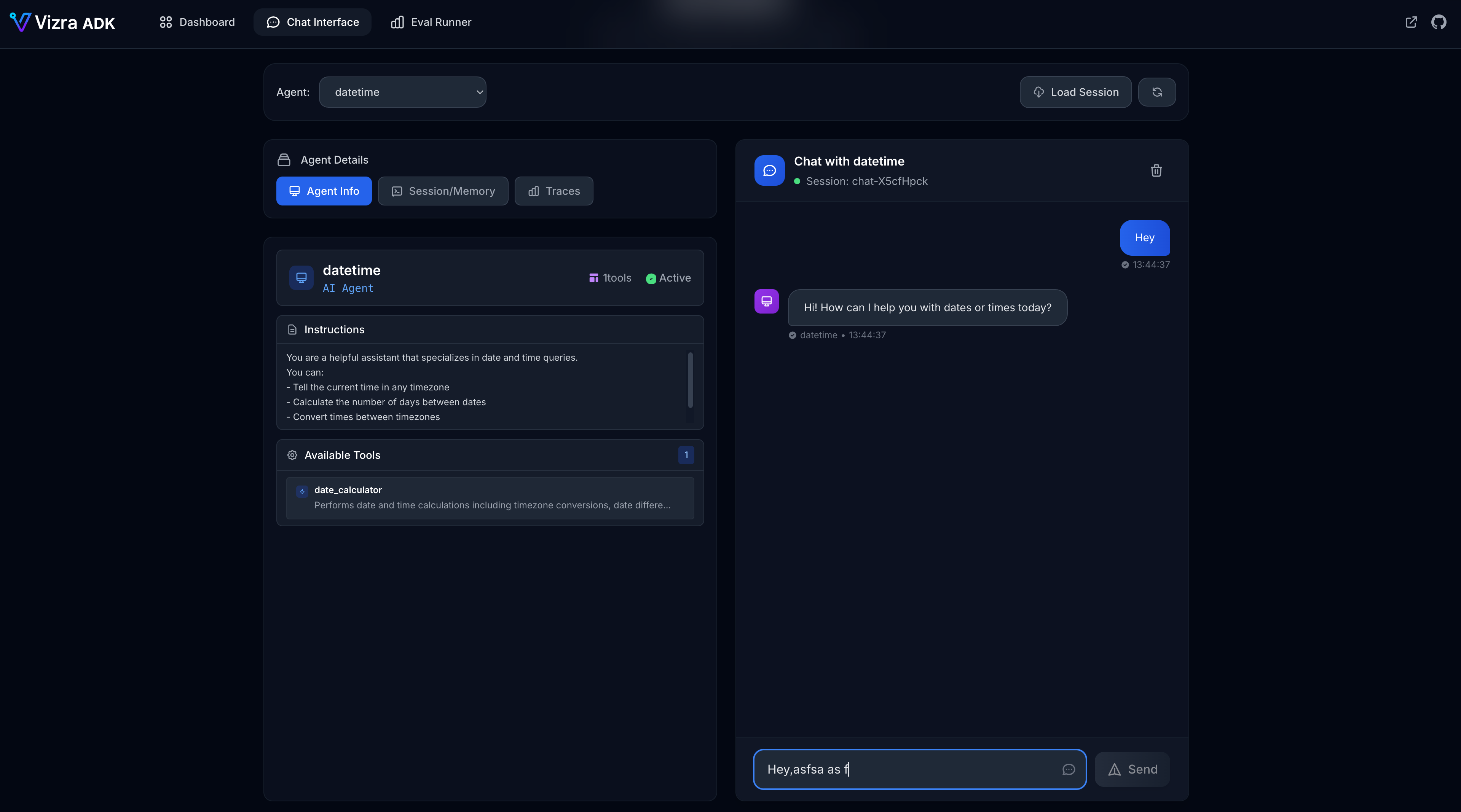Delete the chat using the trash icon
The image size is (1461, 812).
[x=1156, y=170]
